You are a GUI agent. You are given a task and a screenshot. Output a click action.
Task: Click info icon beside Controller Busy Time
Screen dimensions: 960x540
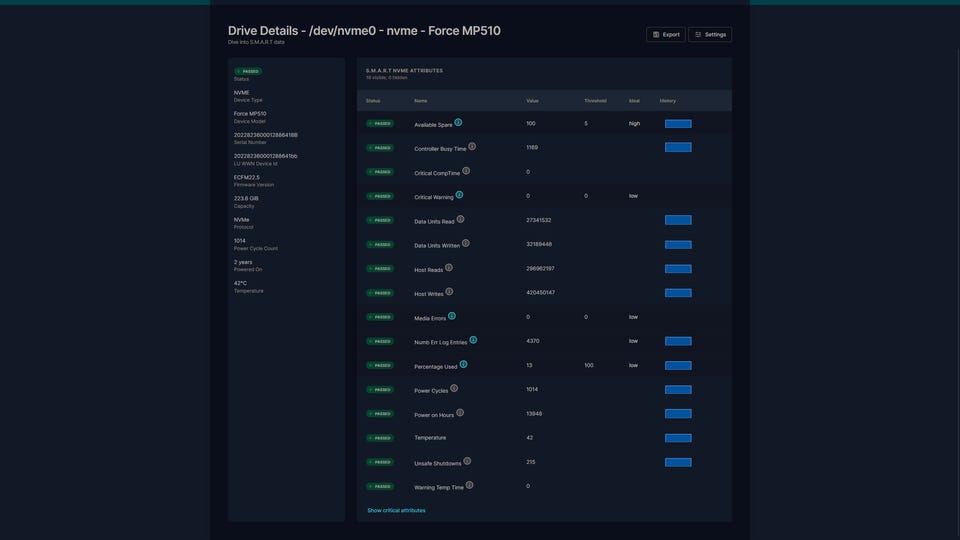(x=472, y=147)
